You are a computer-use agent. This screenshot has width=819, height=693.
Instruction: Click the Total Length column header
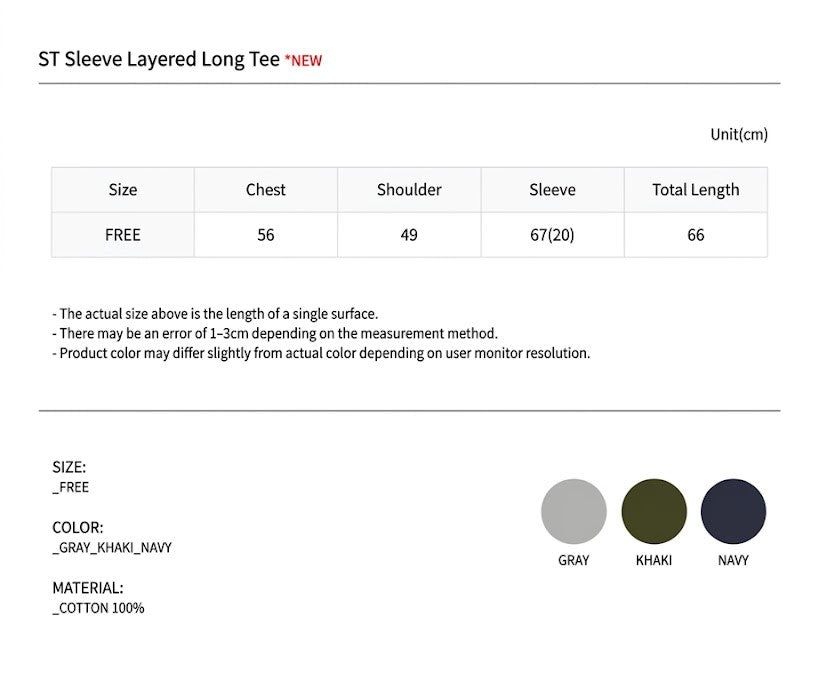point(696,190)
